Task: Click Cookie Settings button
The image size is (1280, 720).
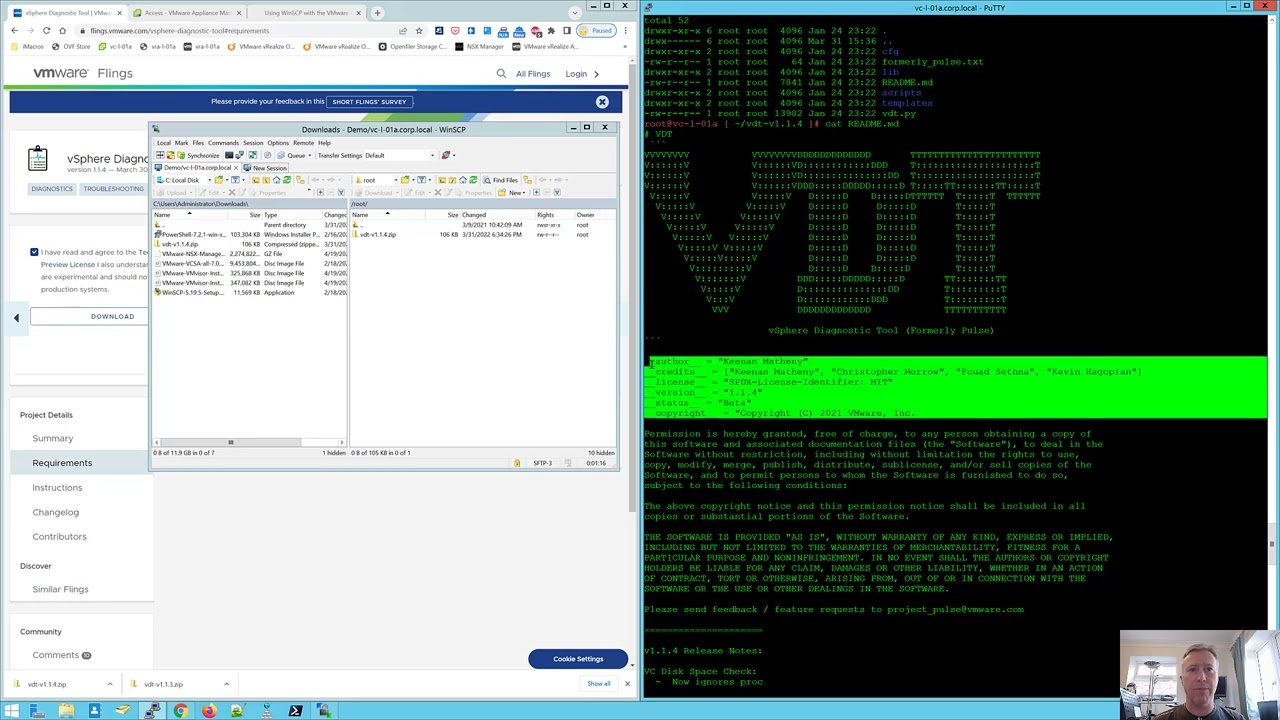Action: pyautogui.click(x=578, y=659)
